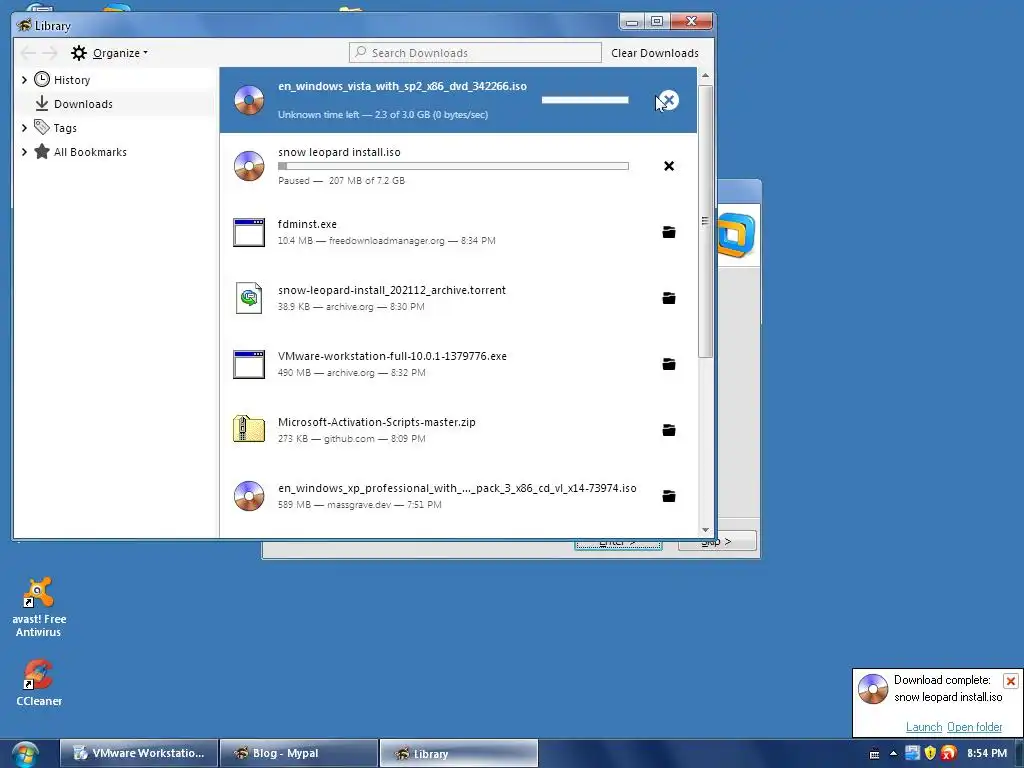Screen dimensions: 1024x768
Task: Switch to Blog - Mypal taskbar button
Action: 299,754
